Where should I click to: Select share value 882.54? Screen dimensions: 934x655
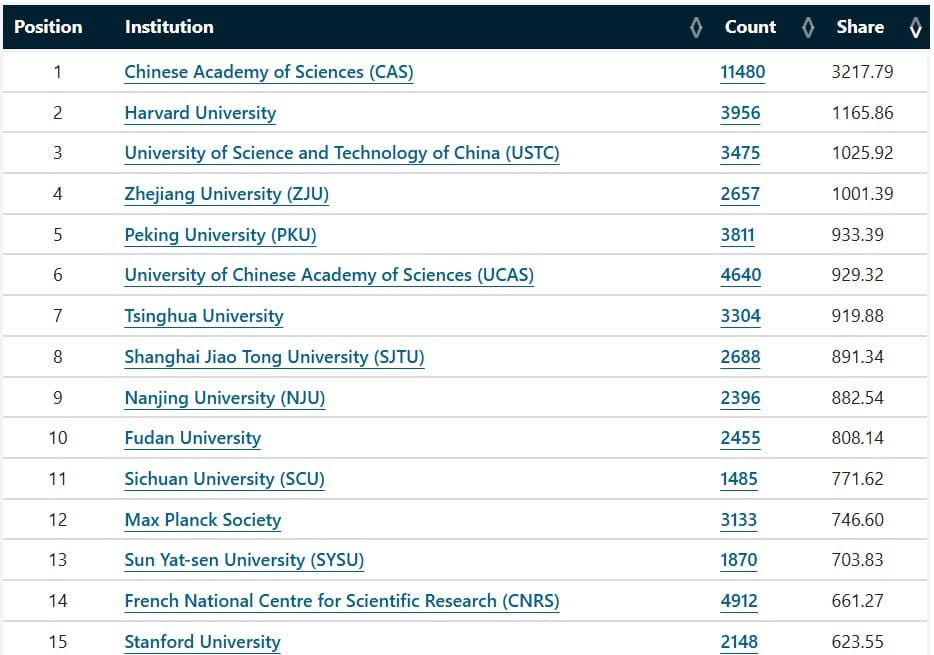858,398
